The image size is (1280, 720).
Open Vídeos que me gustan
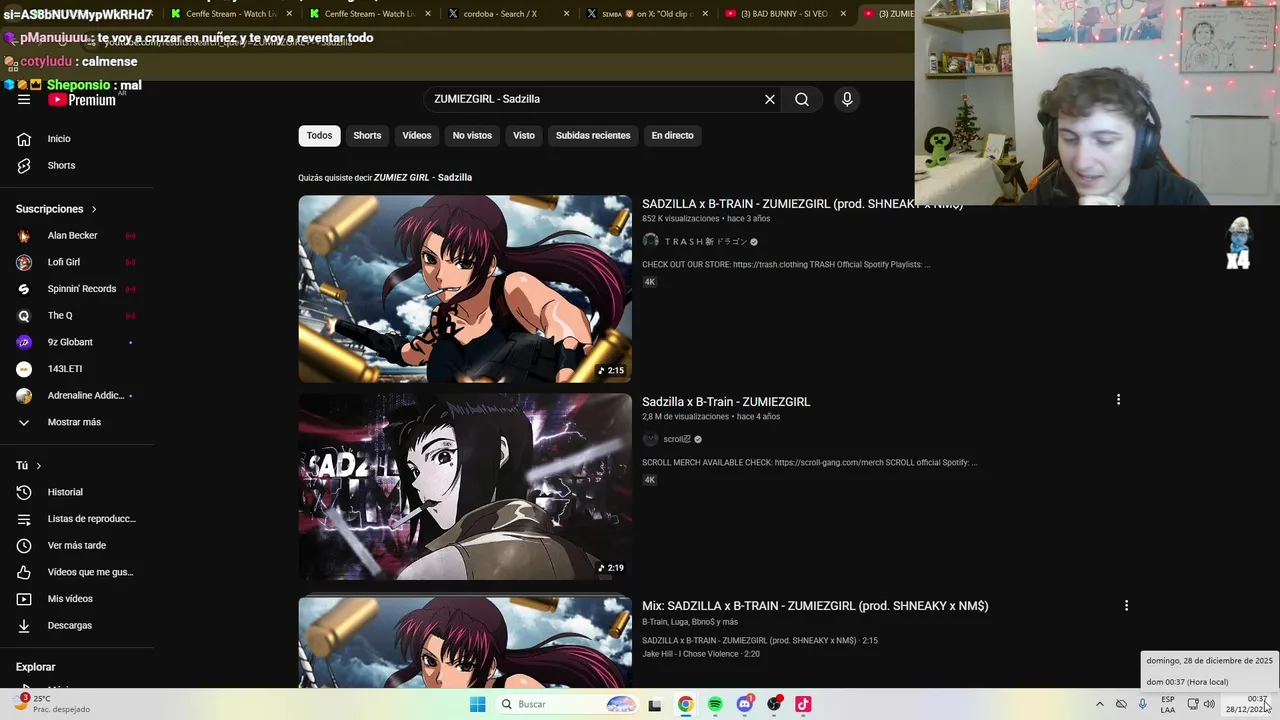click(76, 572)
